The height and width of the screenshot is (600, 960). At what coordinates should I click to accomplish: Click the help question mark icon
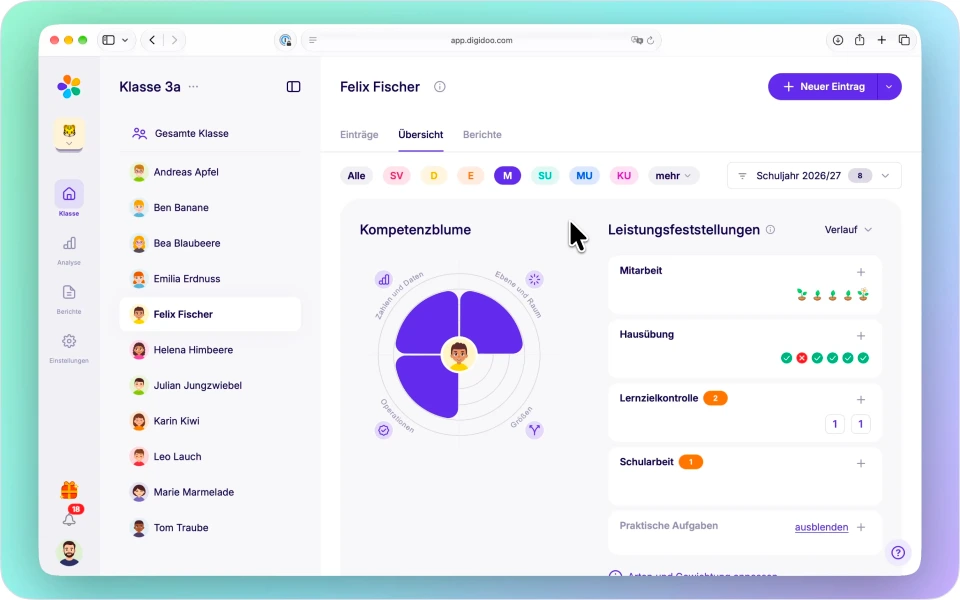pos(898,553)
